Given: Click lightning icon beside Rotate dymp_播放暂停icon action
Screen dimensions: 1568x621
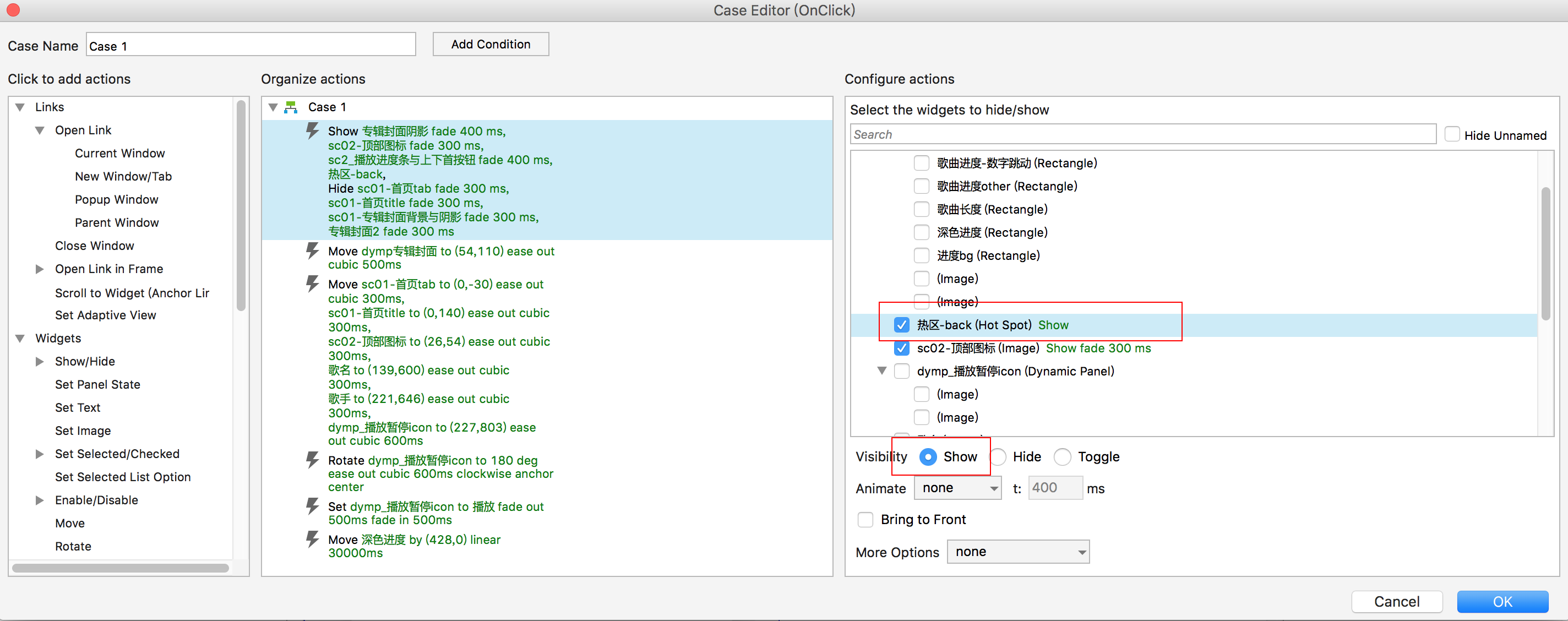Looking at the screenshot, I should point(312,460).
